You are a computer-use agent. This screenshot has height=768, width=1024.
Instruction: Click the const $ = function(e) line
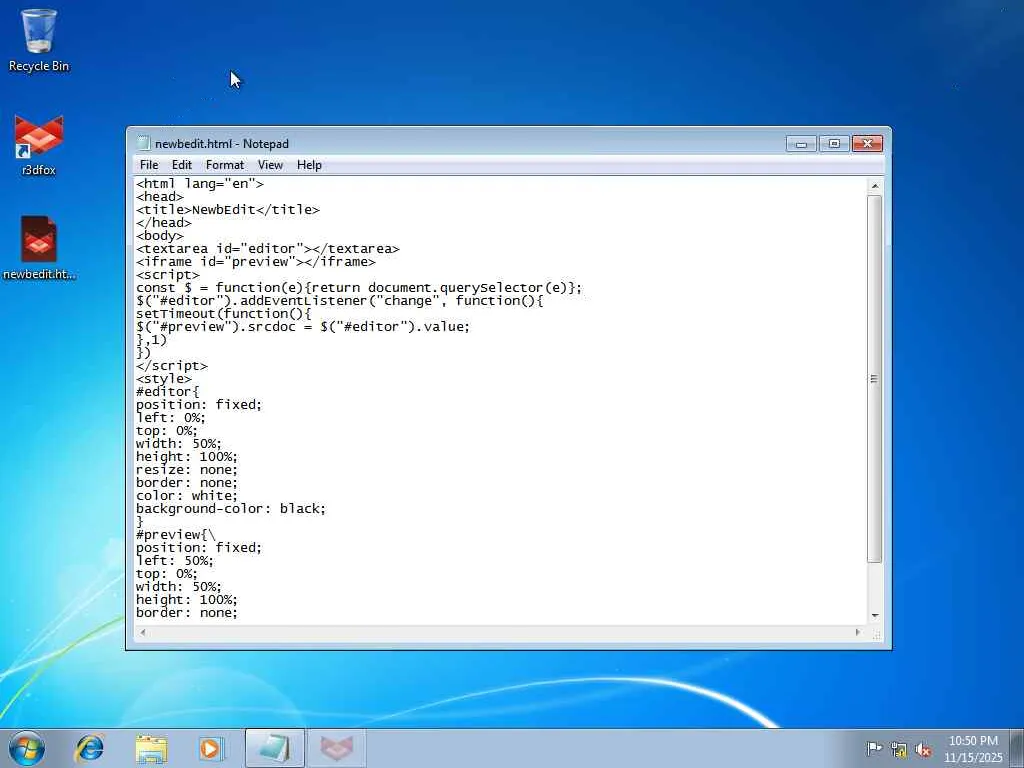359,288
